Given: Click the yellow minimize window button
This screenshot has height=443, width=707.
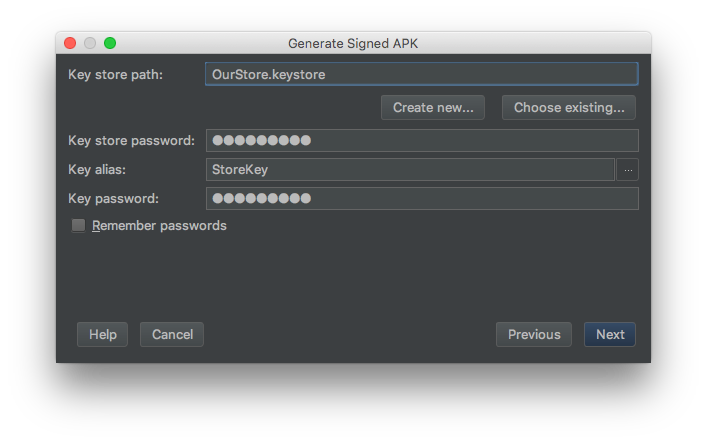Looking at the screenshot, I should point(90,43).
